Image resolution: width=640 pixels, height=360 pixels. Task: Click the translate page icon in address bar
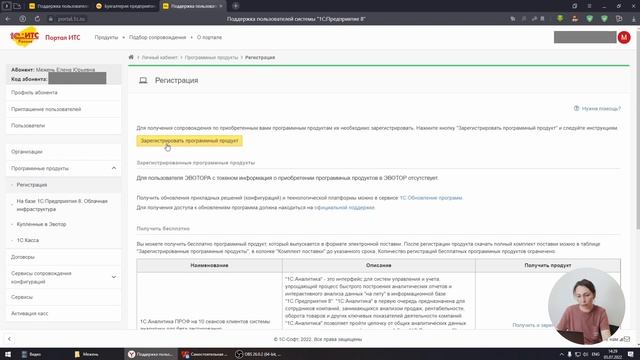tap(513, 19)
